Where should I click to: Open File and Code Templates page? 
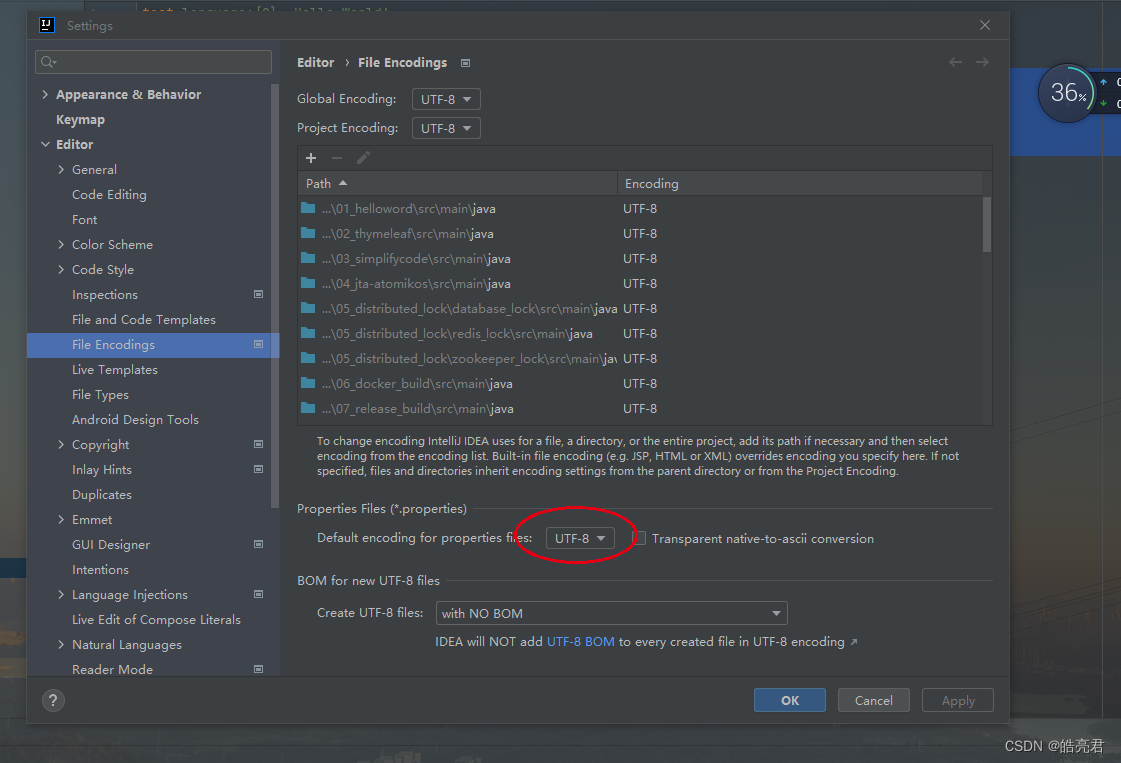(x=144, y=320)
